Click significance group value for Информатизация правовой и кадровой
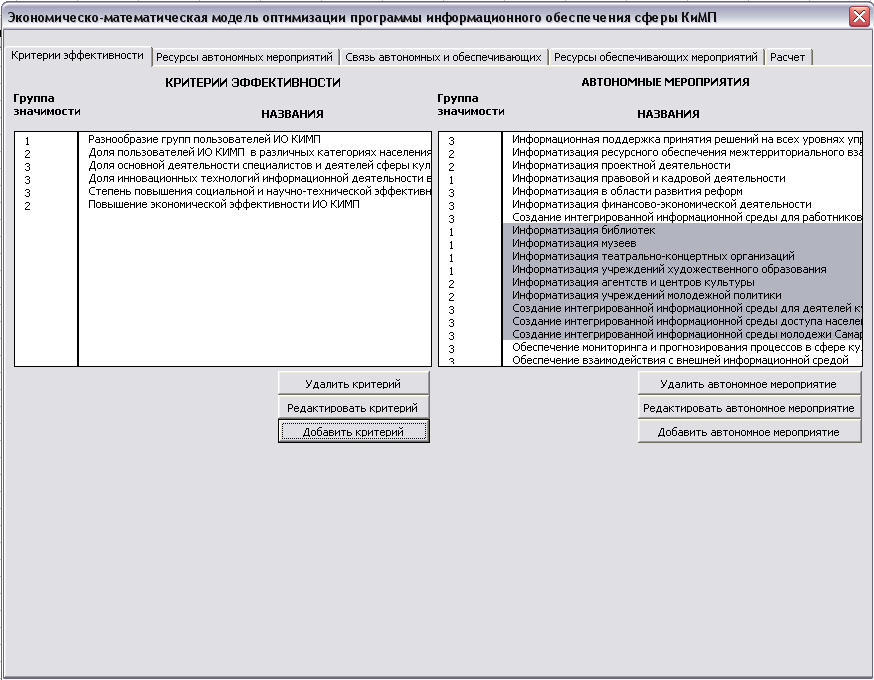Screen dimensions: 874x680 tap(451, 181)
